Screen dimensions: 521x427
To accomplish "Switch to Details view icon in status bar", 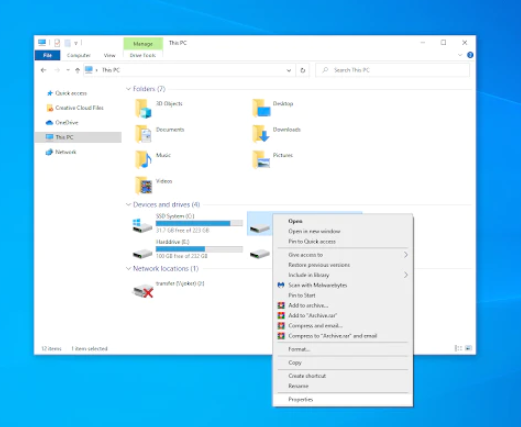I will [x=458, y=348].
